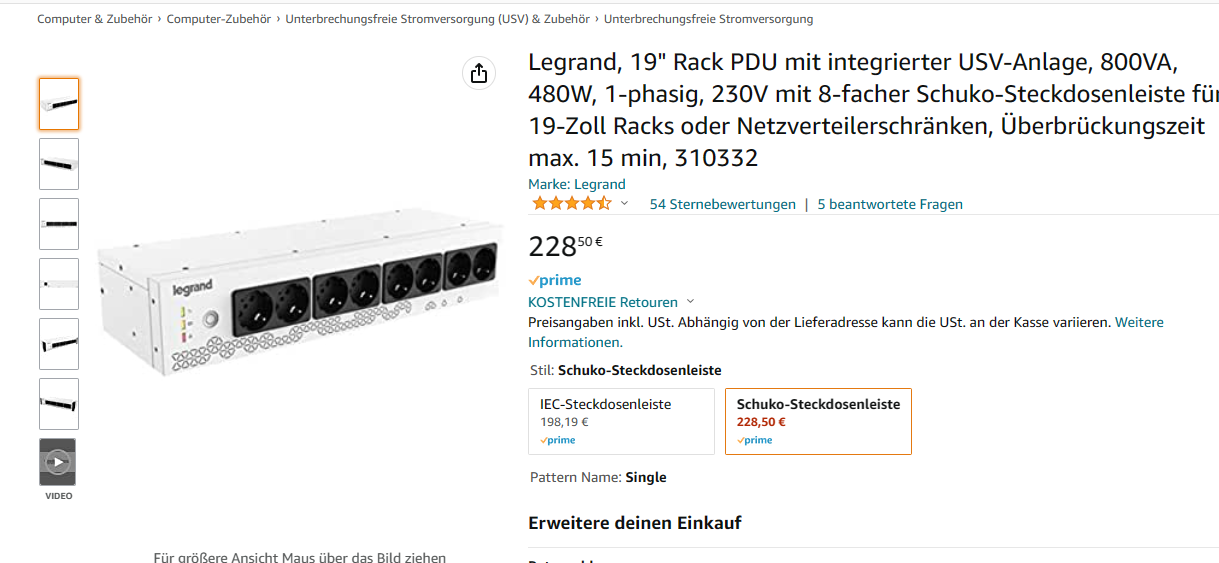Select the sixth product image thumbnail
This screenshot has width=1219, height=563.
point(59,404)
